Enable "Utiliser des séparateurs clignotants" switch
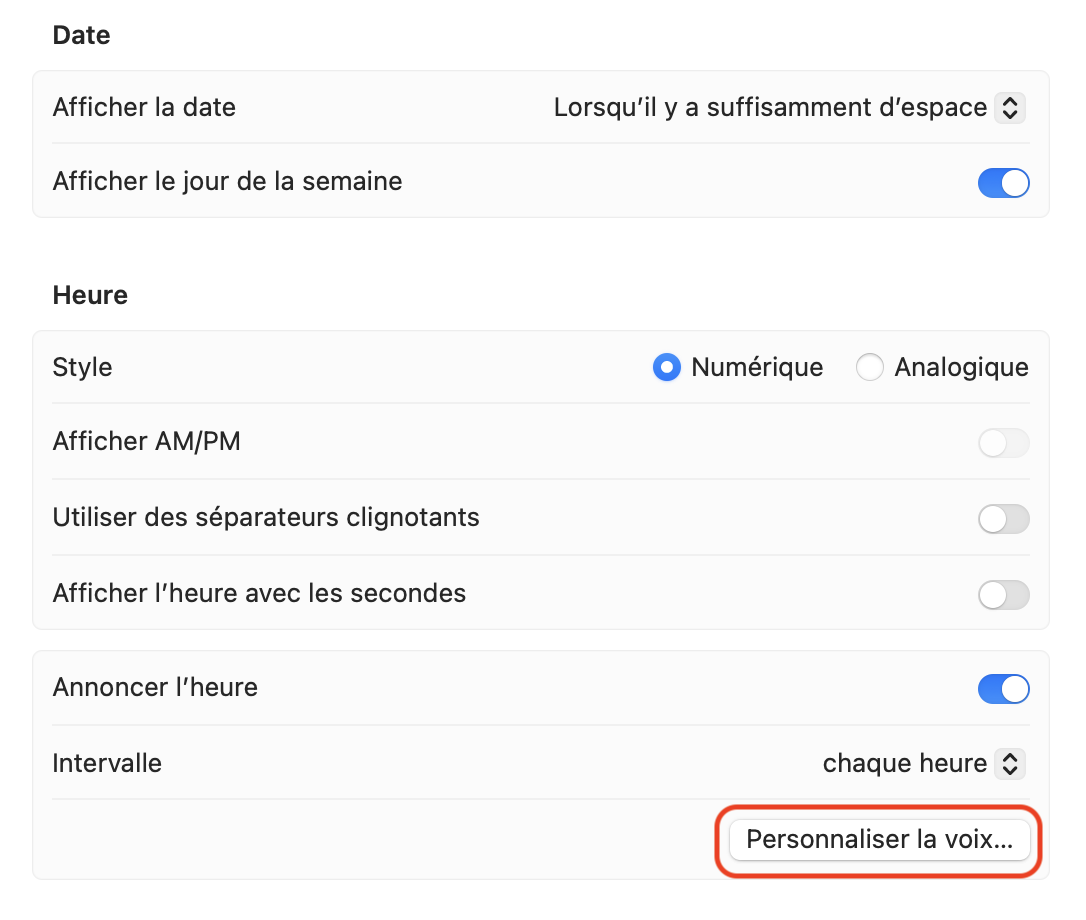This screenshot has height=920, width=1086. tap(1003, 519)
